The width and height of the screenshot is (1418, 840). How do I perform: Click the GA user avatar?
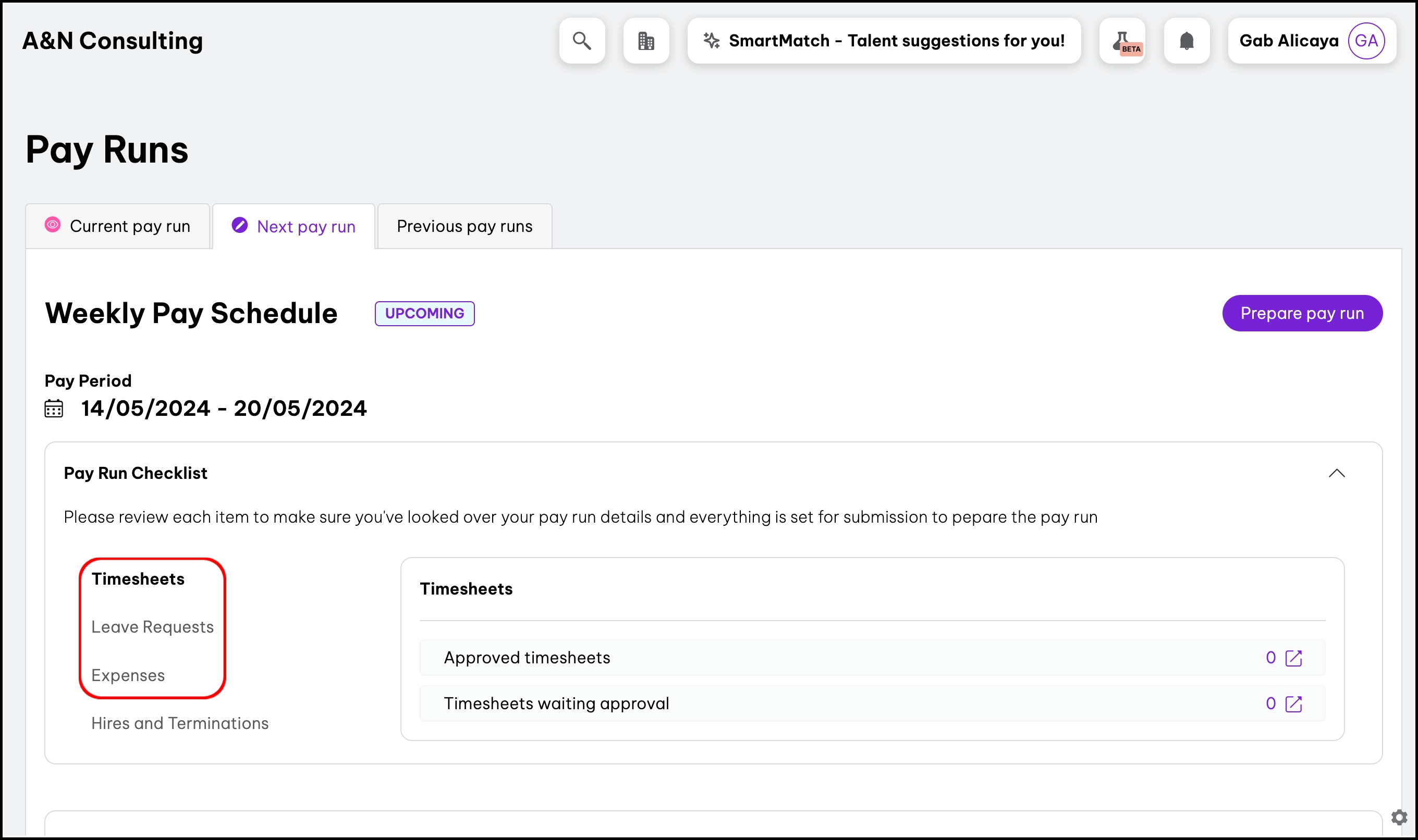click(1366, 41)
